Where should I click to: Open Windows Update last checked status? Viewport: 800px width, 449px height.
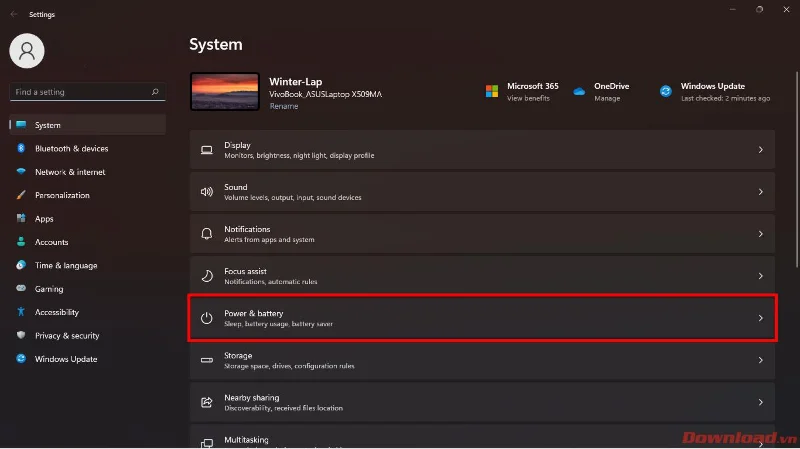(x=725, y=98)
